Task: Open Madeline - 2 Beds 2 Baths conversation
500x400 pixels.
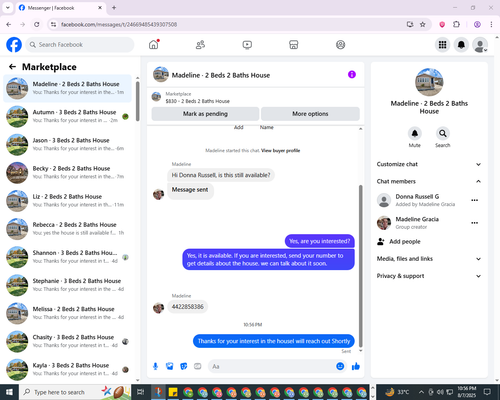Action: click(68, 88)
